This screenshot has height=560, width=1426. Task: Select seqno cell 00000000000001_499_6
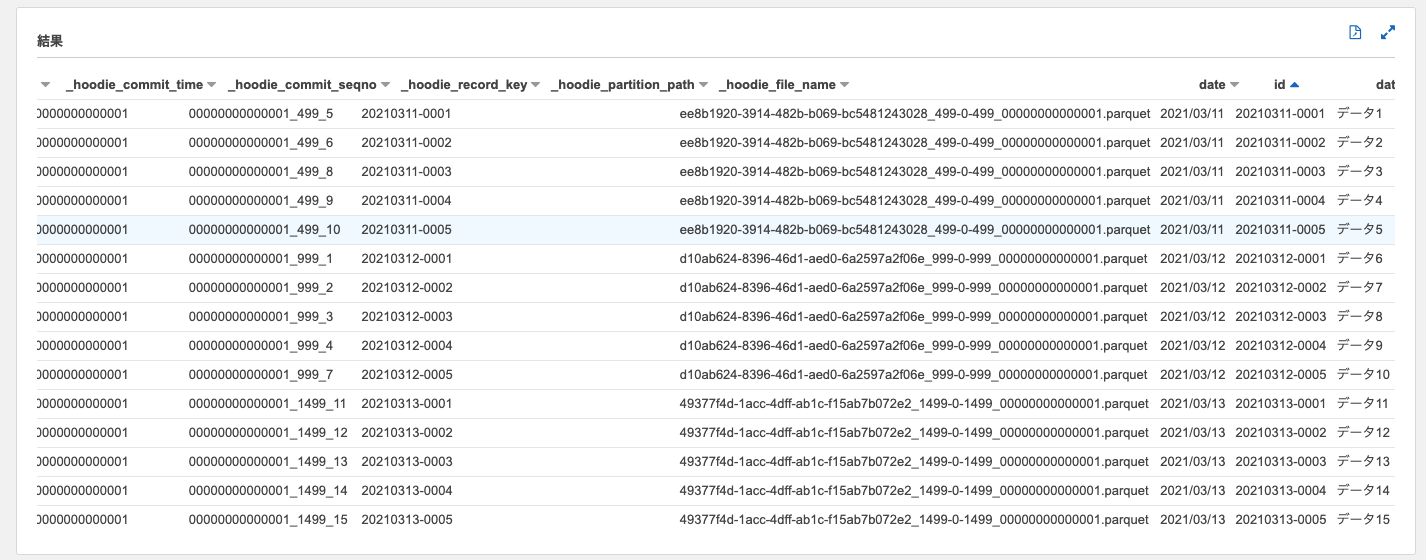point(260,143)
